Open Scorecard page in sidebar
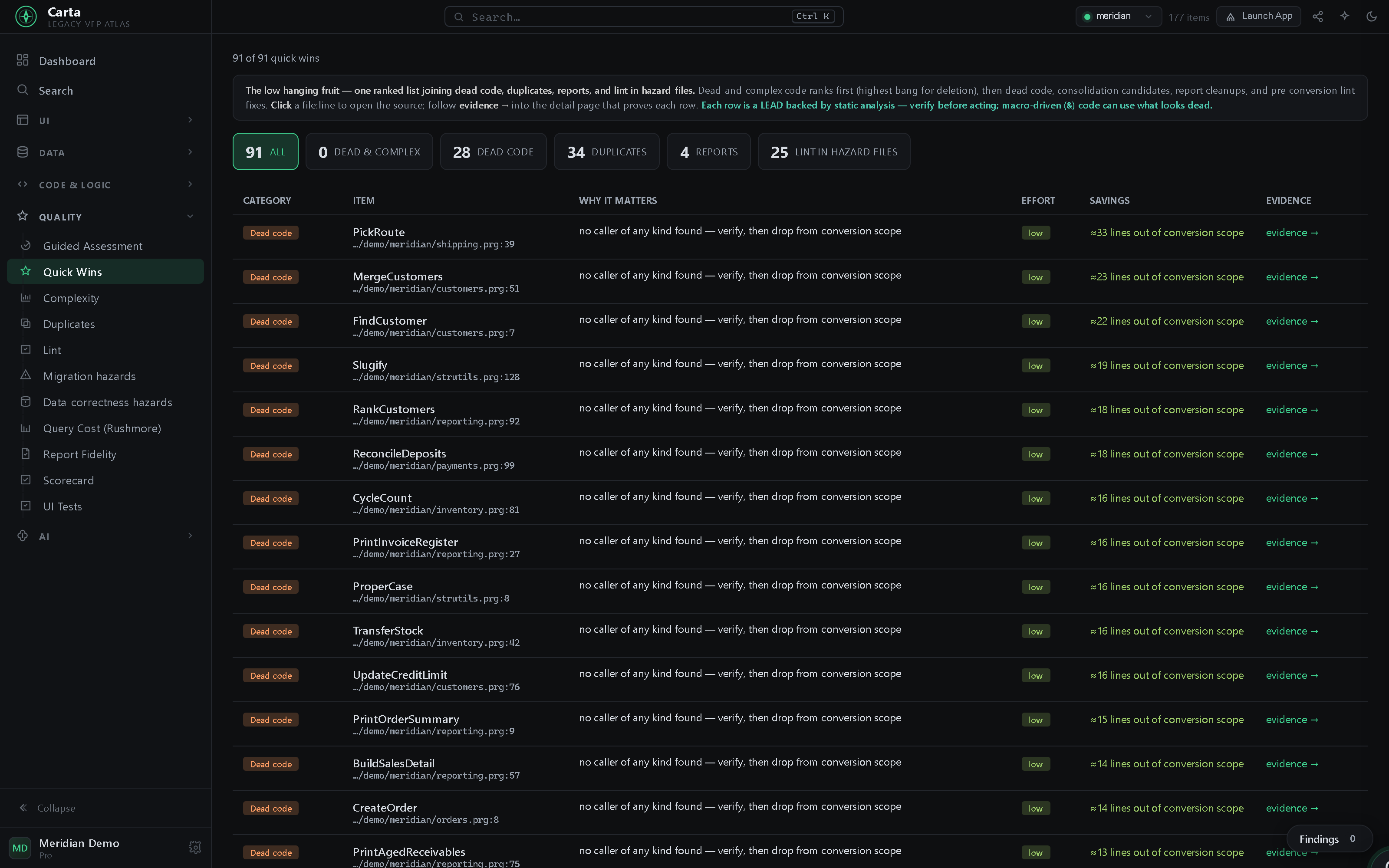The height and width of the screenshot is (868, 1389). click(x=105, y=480)
